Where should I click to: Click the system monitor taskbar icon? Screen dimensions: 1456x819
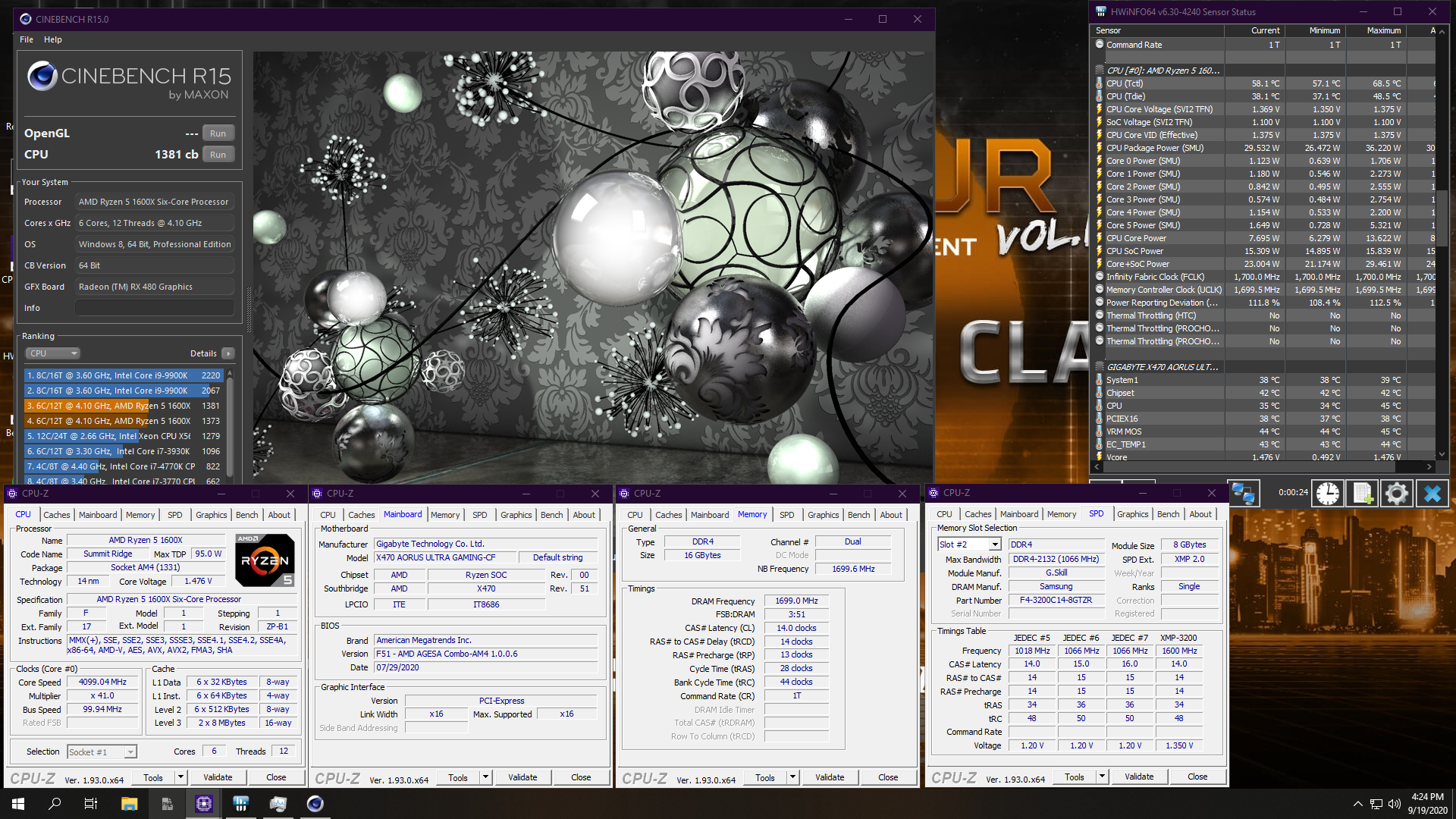(278, 804)
